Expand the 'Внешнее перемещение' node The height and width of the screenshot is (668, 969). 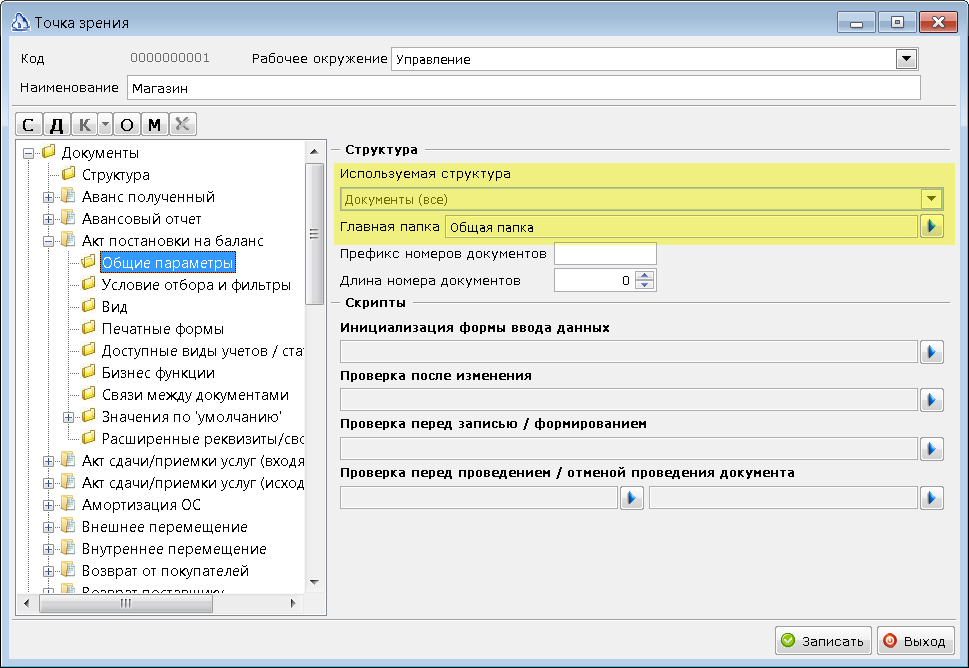48,528
